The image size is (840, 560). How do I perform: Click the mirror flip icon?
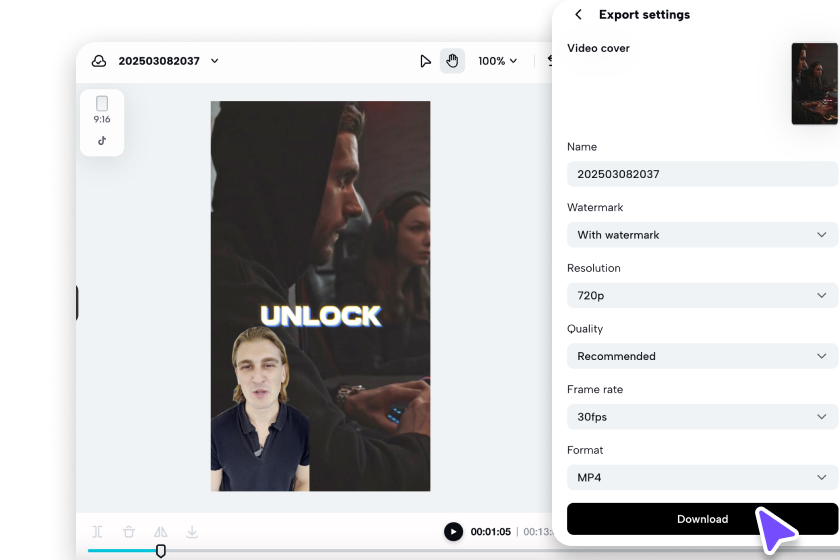[160, 532]
